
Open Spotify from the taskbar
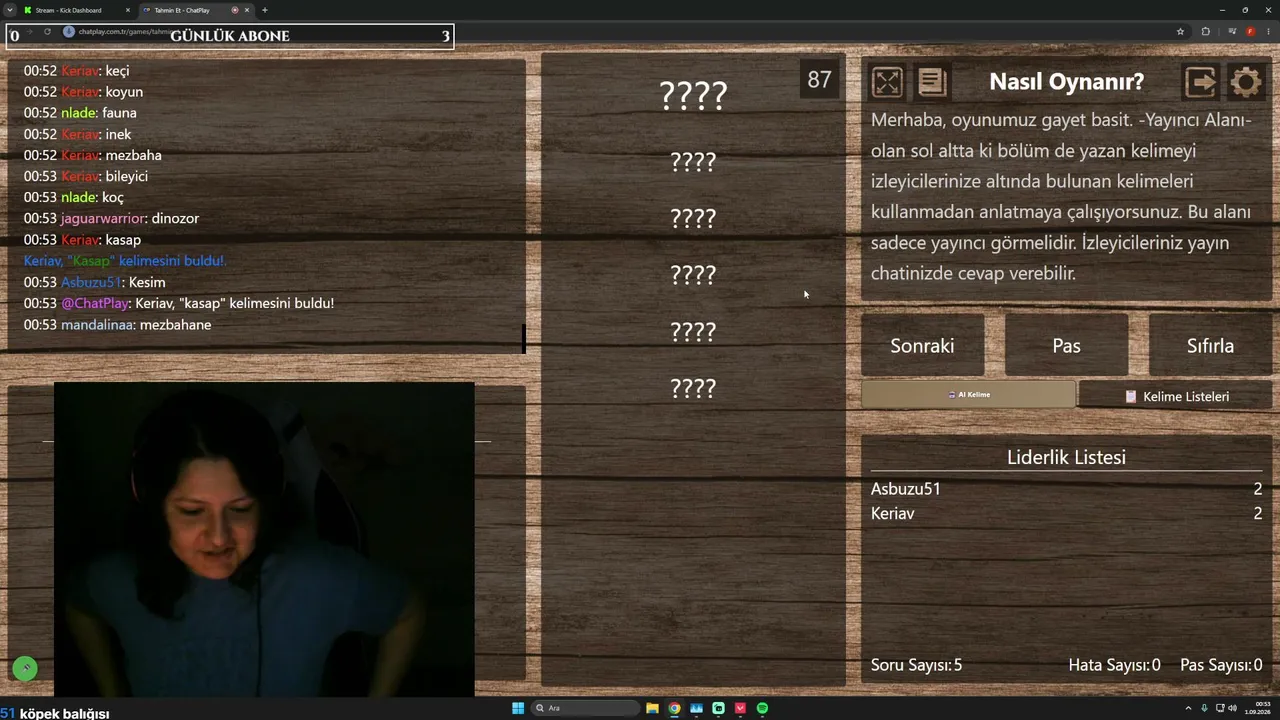coord(762,708)
